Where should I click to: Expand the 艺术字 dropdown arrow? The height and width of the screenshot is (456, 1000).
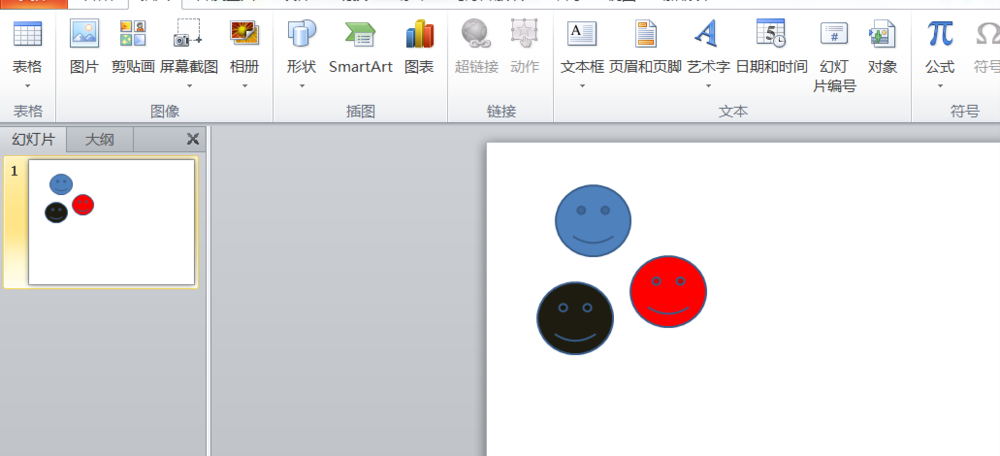pos(708,85)
